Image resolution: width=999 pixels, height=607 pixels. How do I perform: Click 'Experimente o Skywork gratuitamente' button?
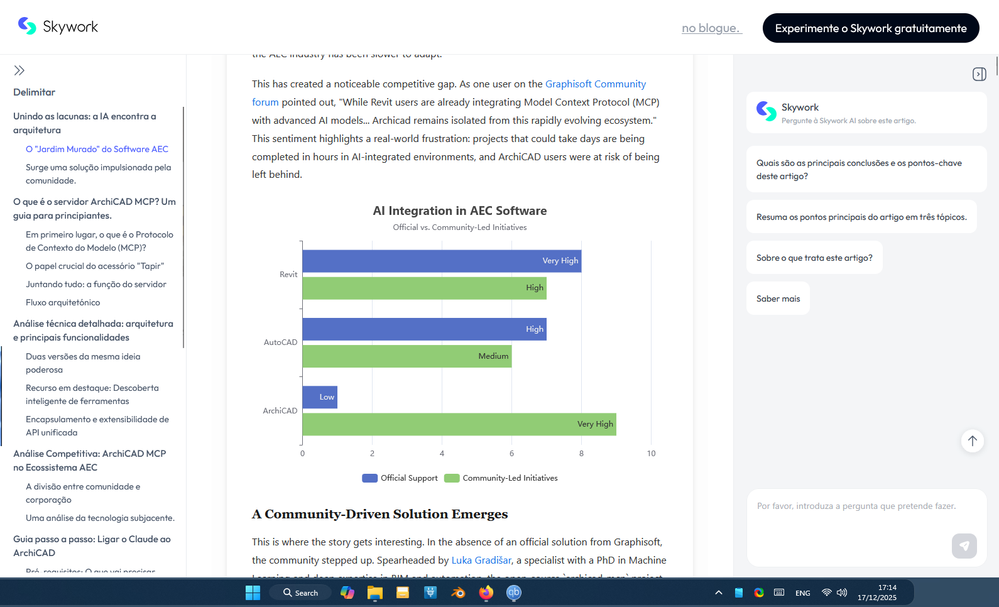pos(870,28)
